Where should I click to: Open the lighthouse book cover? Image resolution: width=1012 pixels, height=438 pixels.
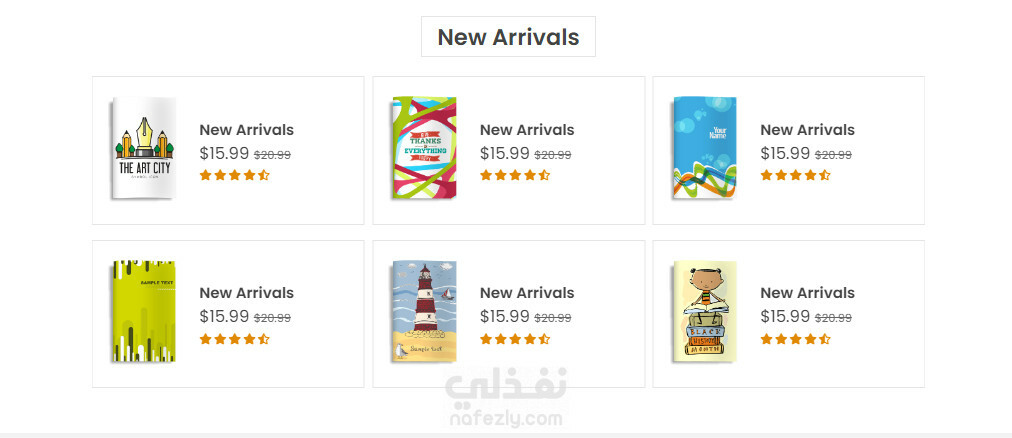pyautogui.click(x=425, y=312)
